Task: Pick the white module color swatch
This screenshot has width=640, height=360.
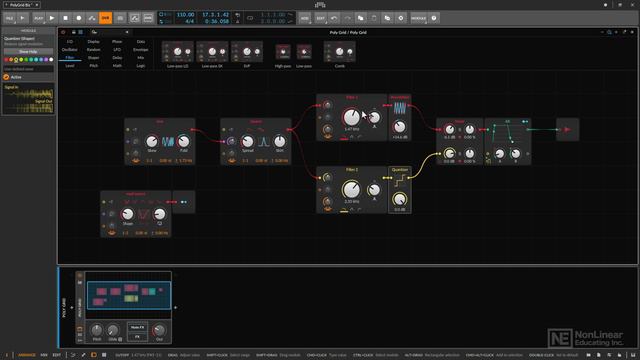Action: pos(51,60)
